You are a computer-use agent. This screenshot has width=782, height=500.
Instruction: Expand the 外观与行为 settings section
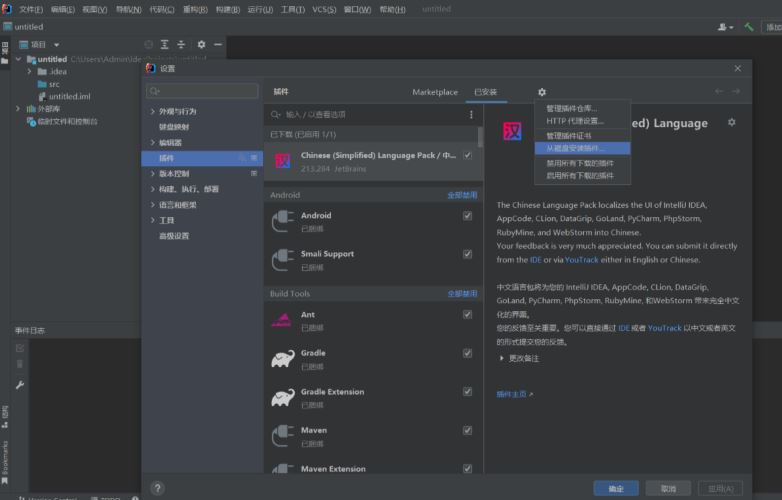pyautogui.click(x=153, y=111)
